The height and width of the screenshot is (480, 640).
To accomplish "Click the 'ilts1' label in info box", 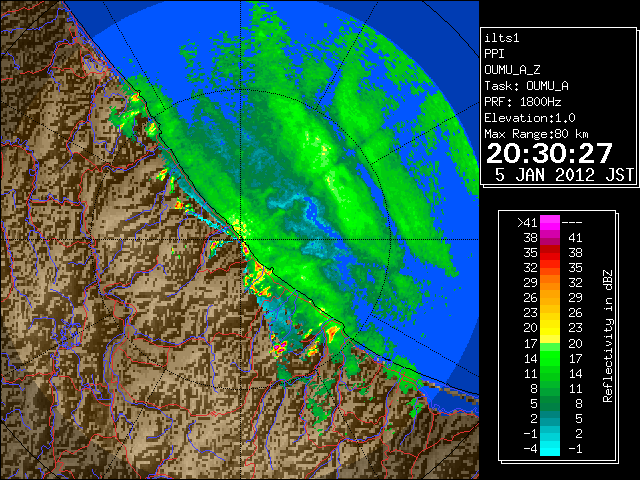I will pos(502,38).
